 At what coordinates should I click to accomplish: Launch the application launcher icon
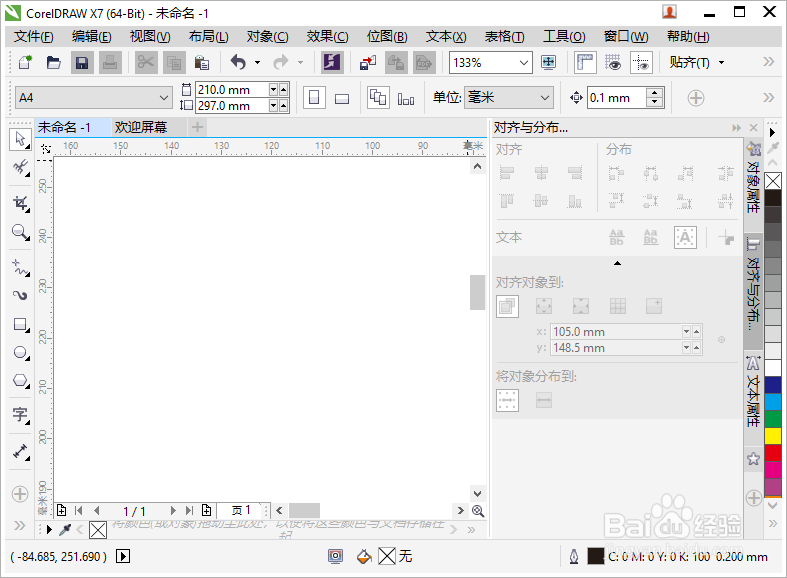(x=332, y=63)
